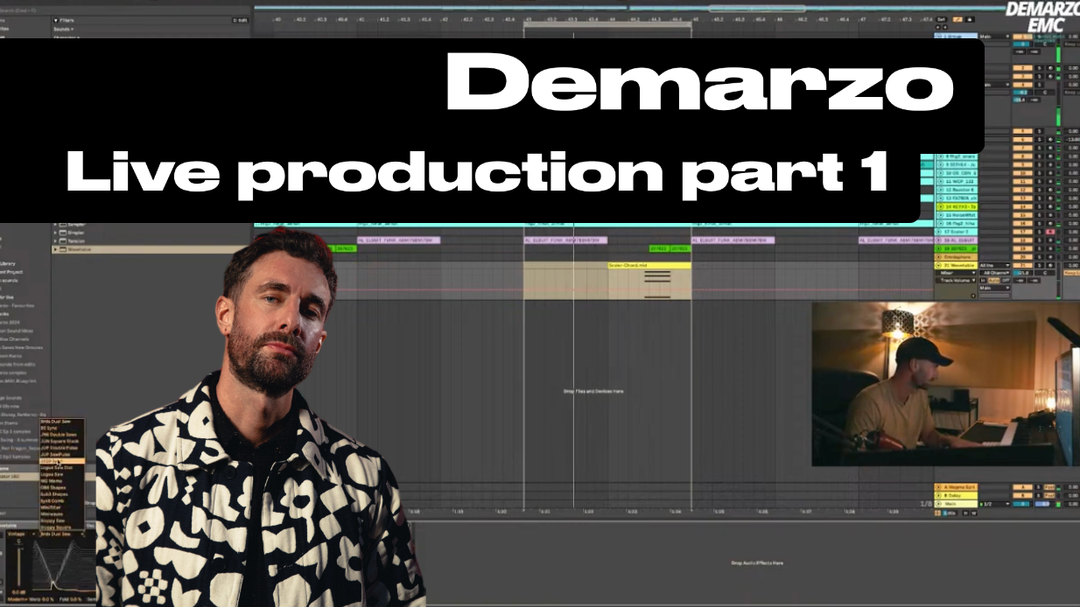This screenshot has height=607, width=1080.
Task: Disarm the red record button on track 17
Action: [1049, 231]
